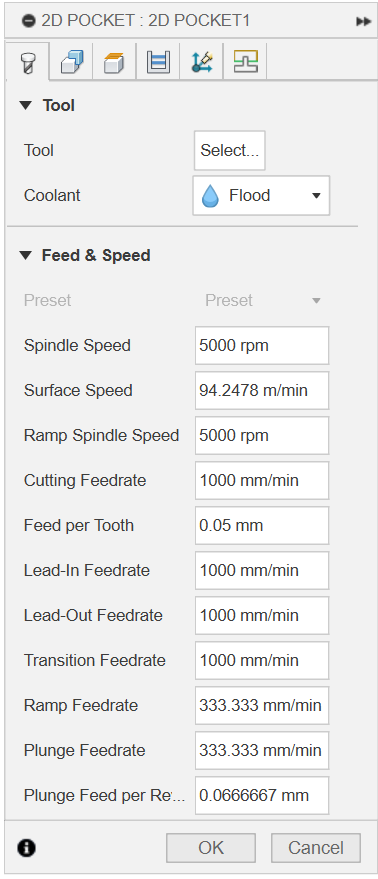The height and width of the screenshot is (879, 378).
Task: Collapse the Feed & Speed section
Action: 26,255
